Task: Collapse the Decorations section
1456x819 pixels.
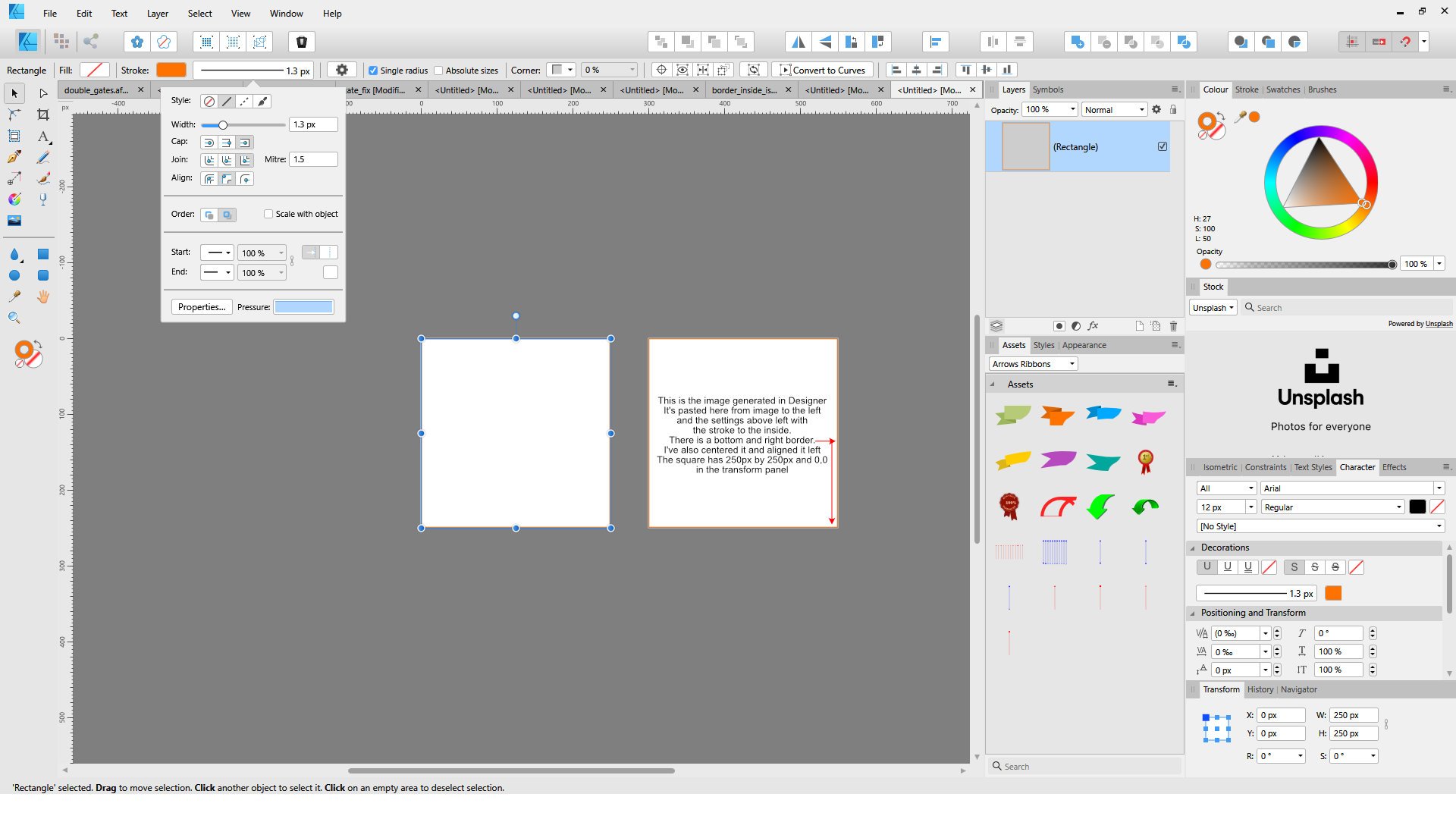Action: coord(1193,548)
